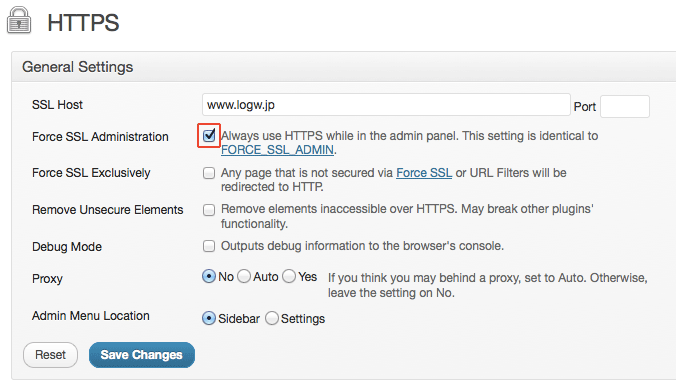The image size is (676, 392).
Task: Click the HTTPS padlock icon
Action: pyautogui.click(x=19, y=20)
